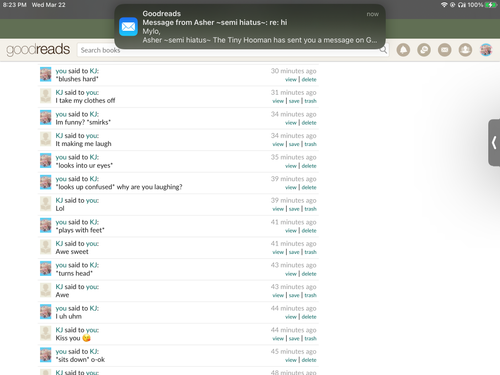
Task: View the "*plays with feet*" message
Action: [x=291, y=231]
